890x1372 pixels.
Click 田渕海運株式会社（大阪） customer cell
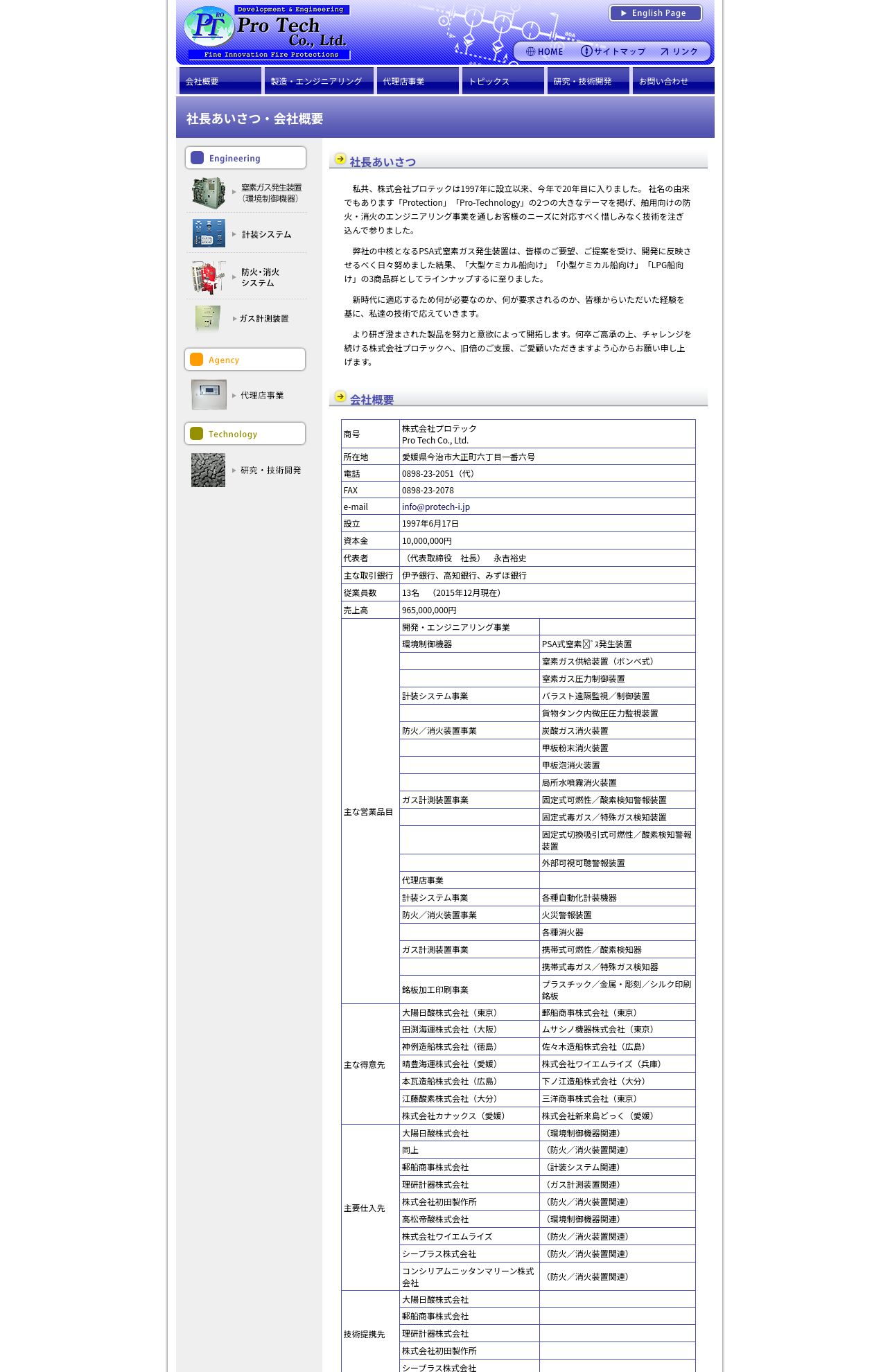pyautogui.click(x=469, y=1029)
